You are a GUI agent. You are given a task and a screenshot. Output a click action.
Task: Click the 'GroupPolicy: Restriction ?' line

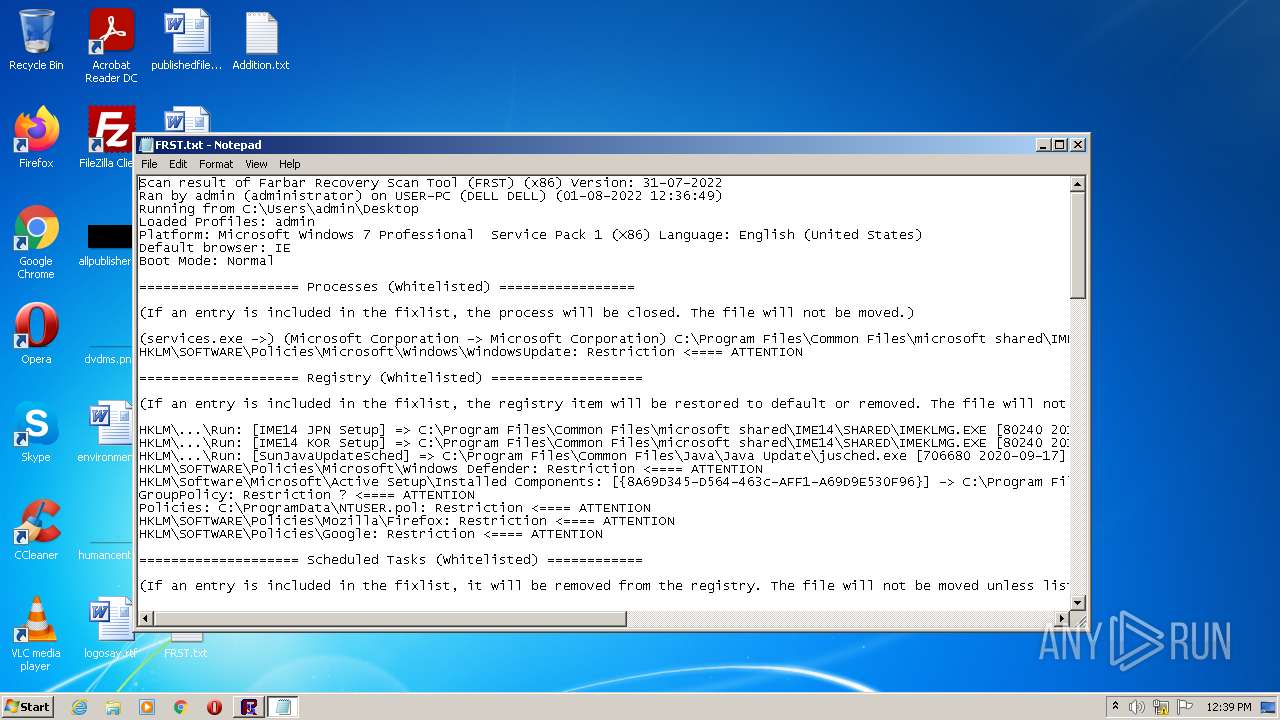click(307, 495)
